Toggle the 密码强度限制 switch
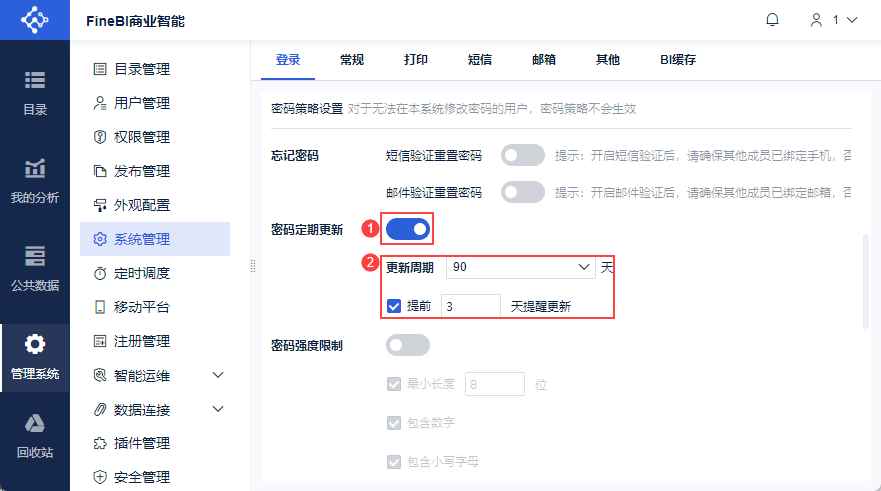This screenshot has height=491, width=881. coord(408,345)
